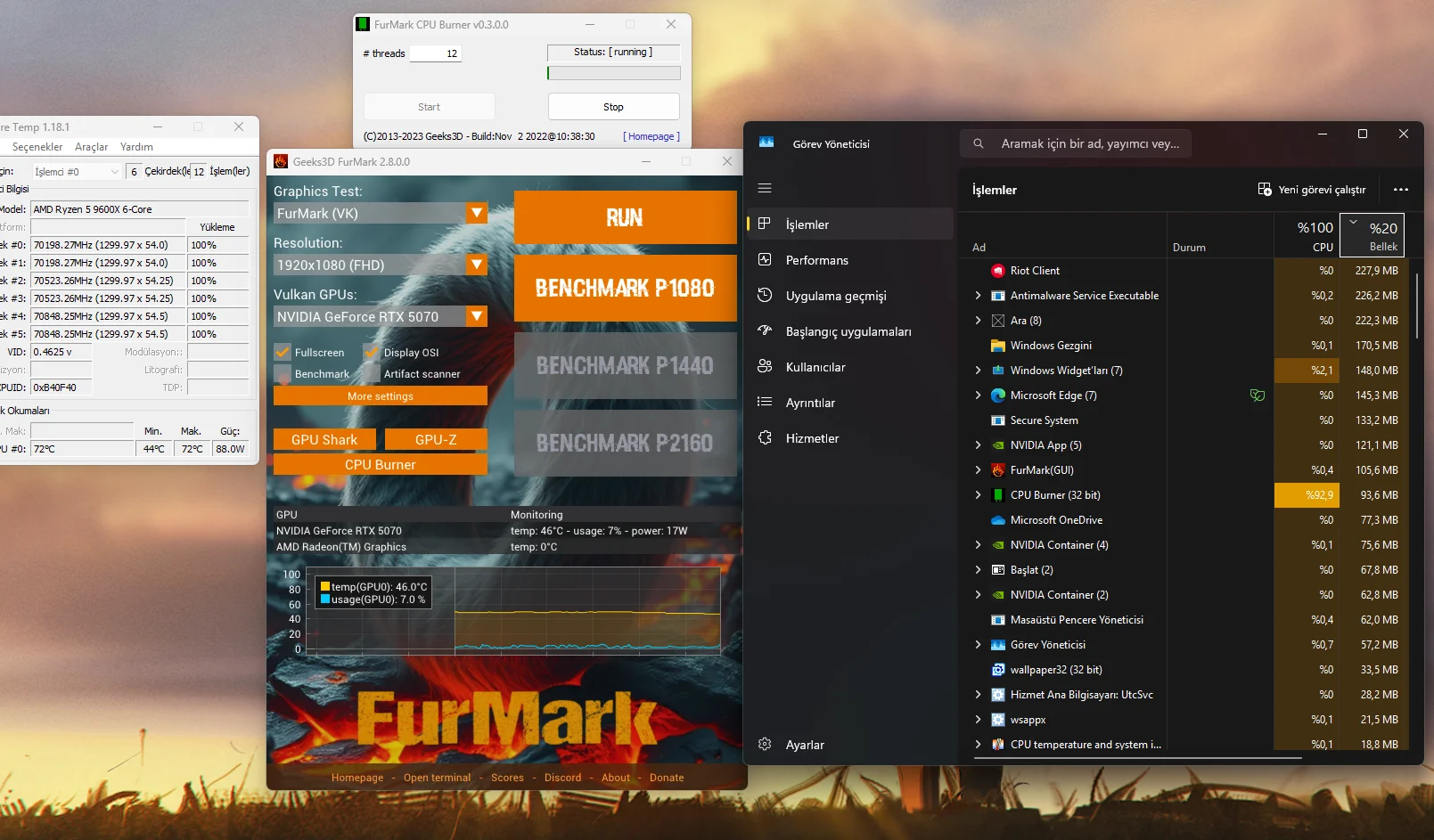Click the wsappx process icon
This screenshot has height=840, width=1434.
[x=998, y=719]
